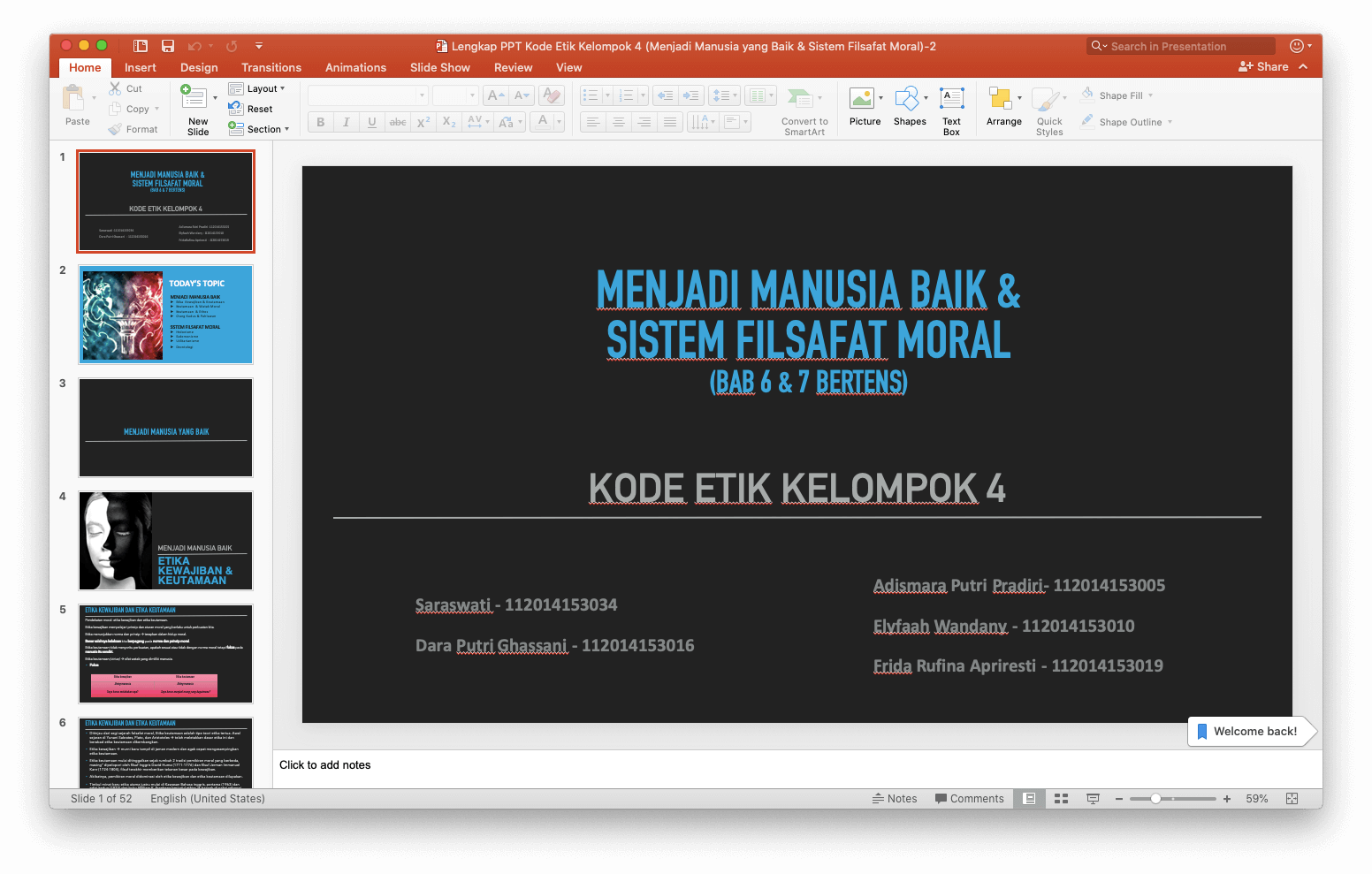Switch to Slide Sorter view
The height and width of the screenshot is (874, 1372).
coord(1062,798)
